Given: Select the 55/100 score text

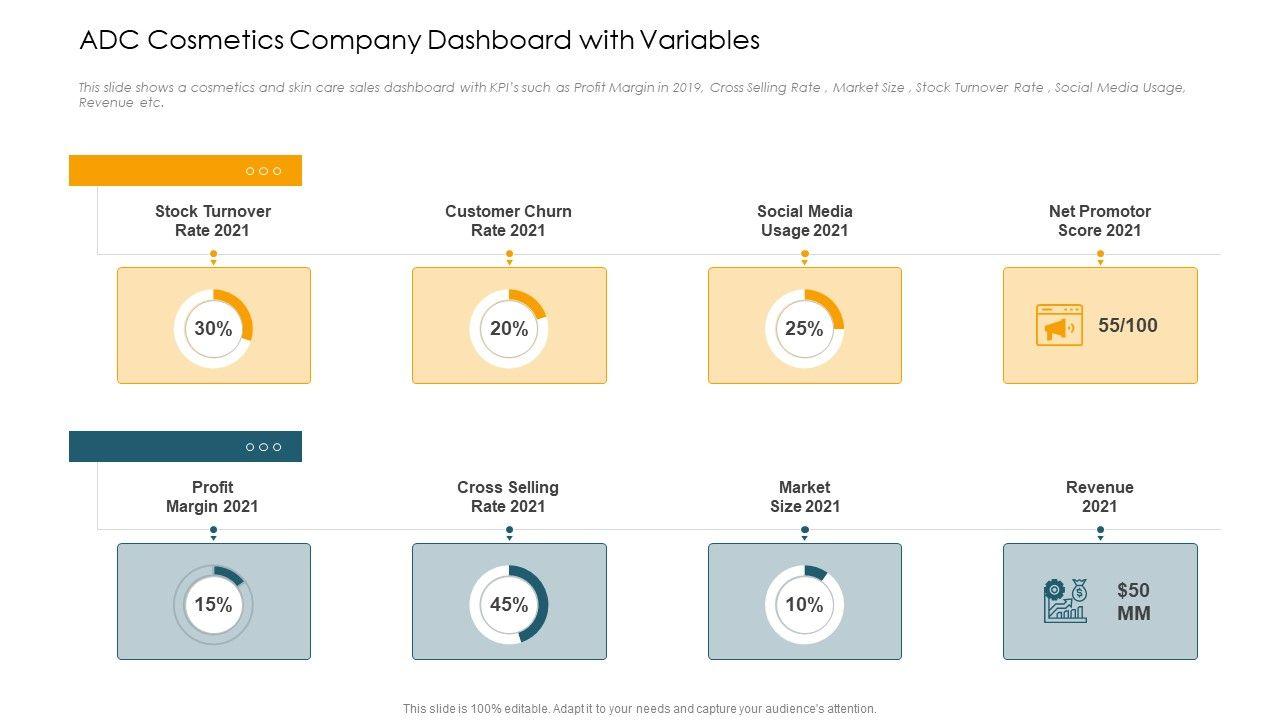Looking at the screenshot, I should pos(1127,326).
